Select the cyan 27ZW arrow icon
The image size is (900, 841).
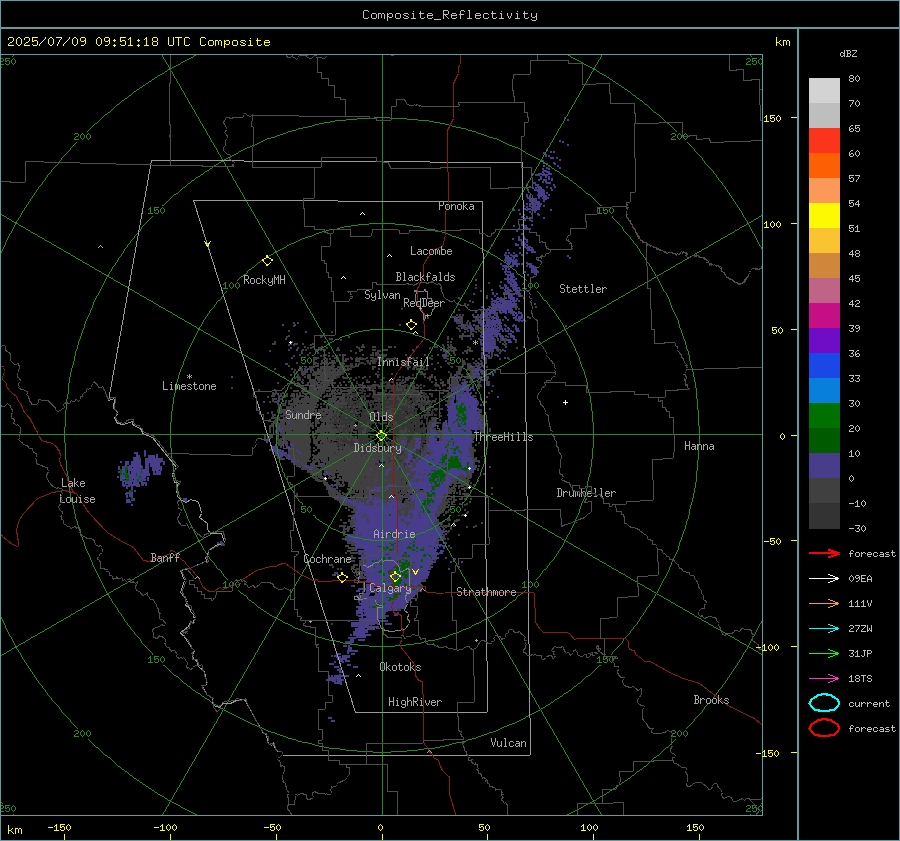pos(824,629)
